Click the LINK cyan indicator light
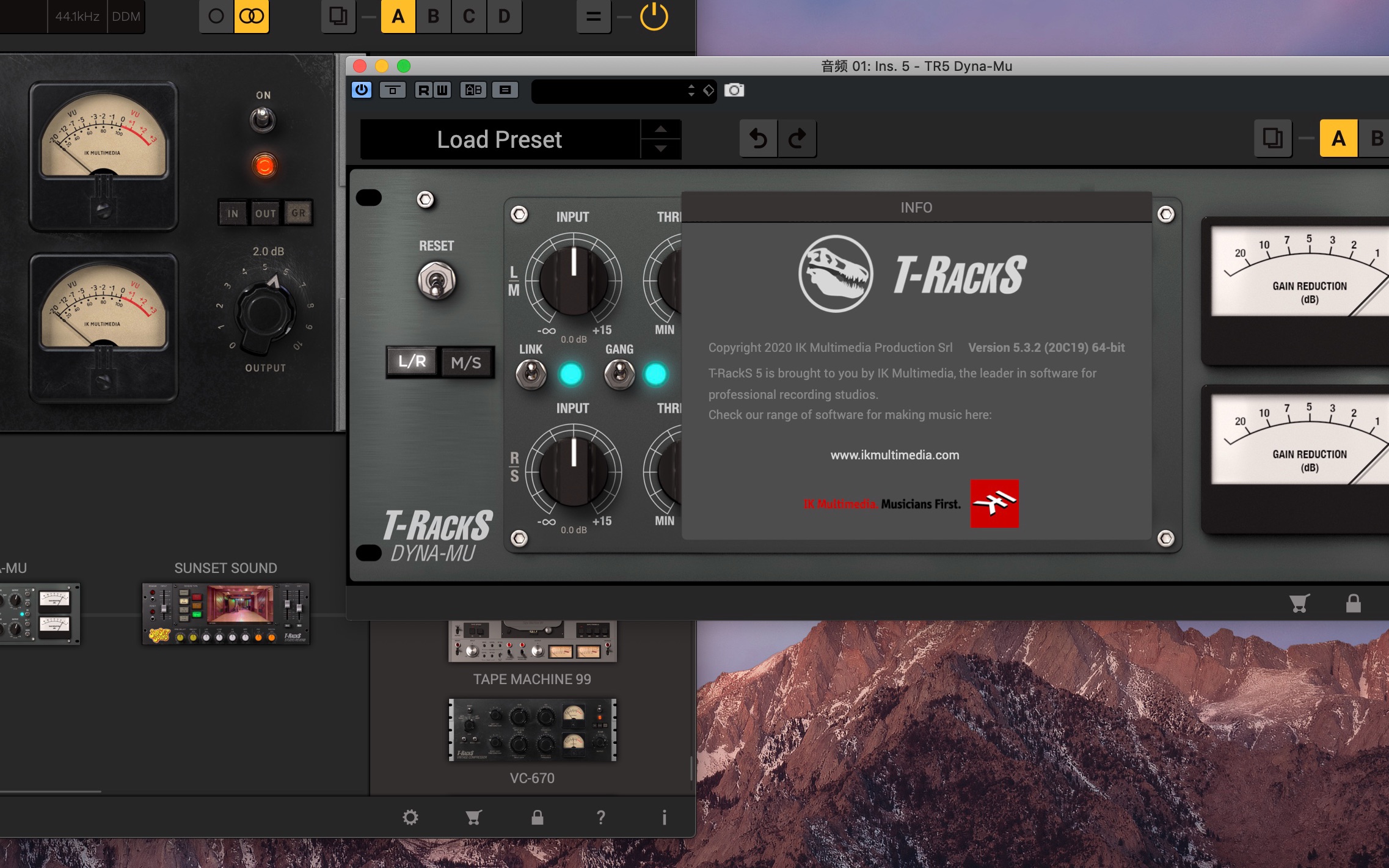The height and width of the screenshot is (868, 1389). (571, 374)
